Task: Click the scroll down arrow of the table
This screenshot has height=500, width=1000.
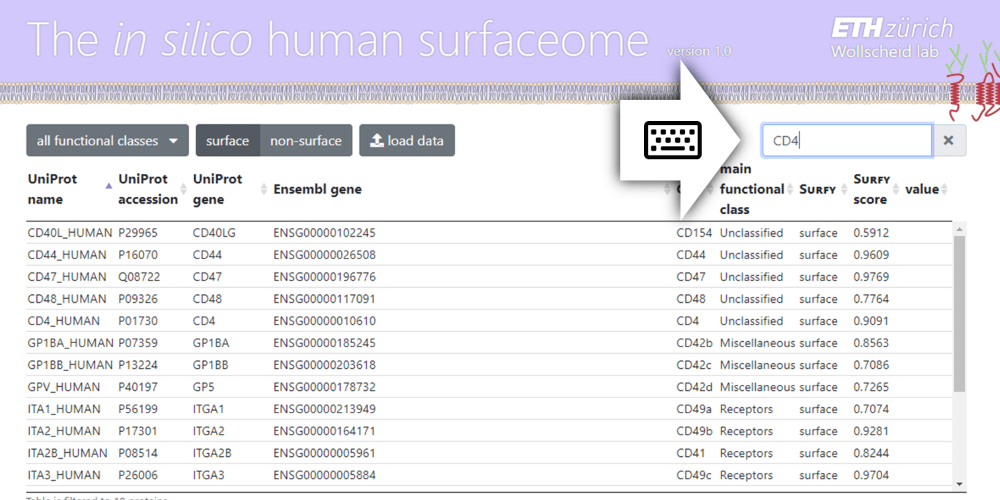Action: click(959, 485)
